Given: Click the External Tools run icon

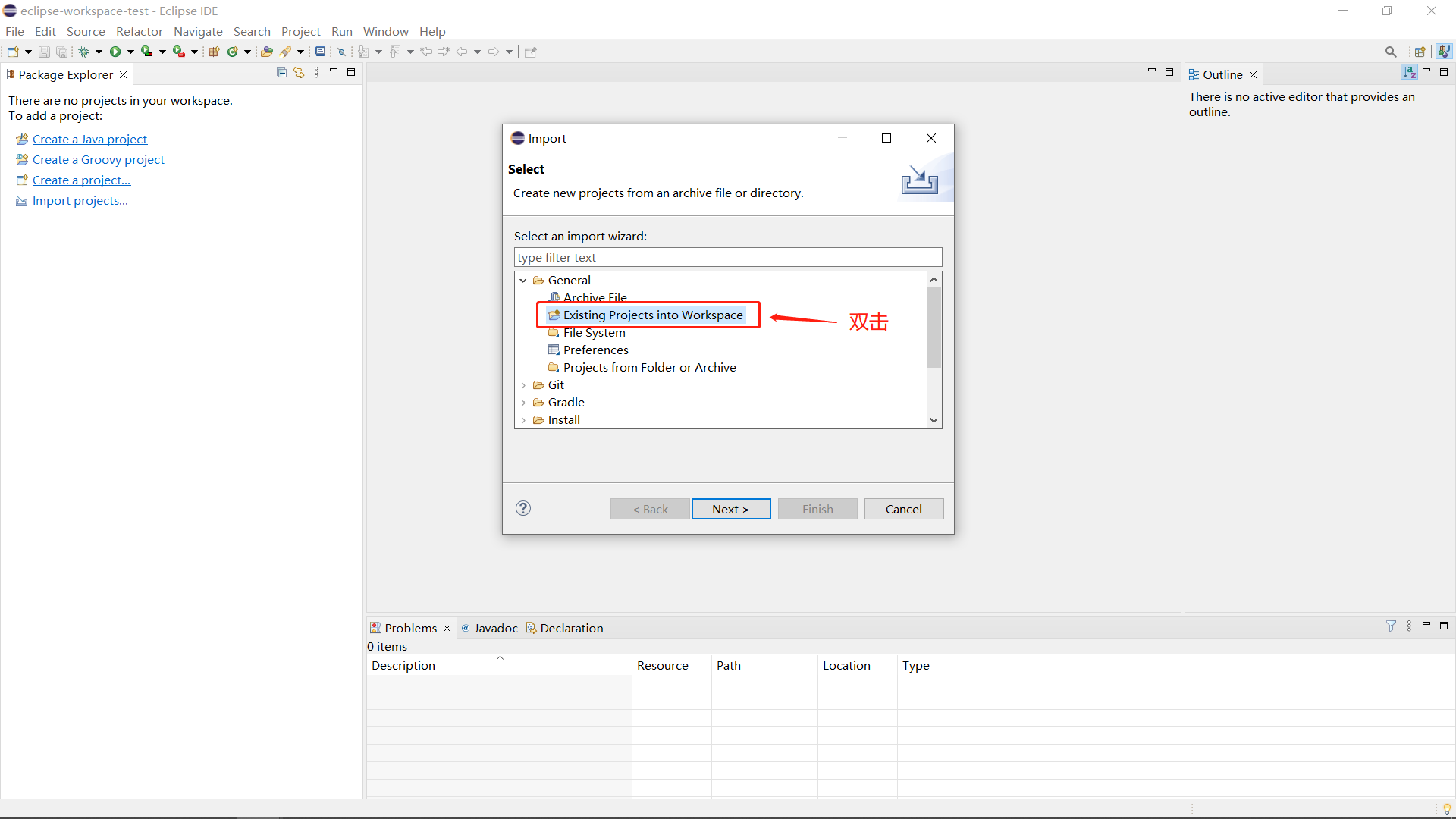Looking at the screenshot, I should [179, 52].
